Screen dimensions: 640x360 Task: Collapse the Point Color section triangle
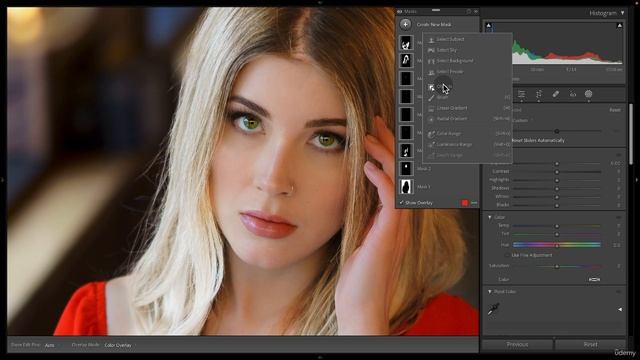point(490,292)
